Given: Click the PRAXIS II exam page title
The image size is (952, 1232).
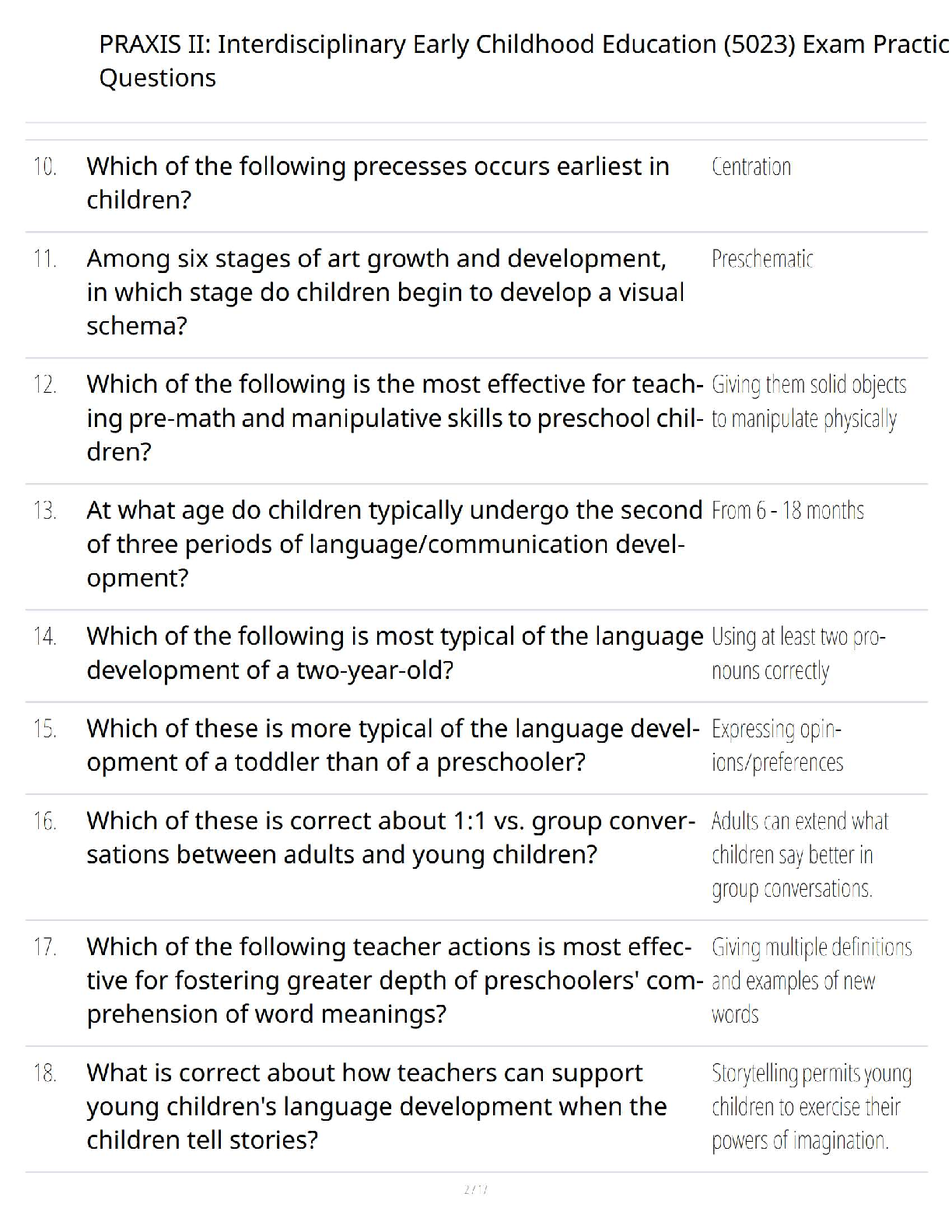Looking at the screenshot, I should tap(524, 61).
